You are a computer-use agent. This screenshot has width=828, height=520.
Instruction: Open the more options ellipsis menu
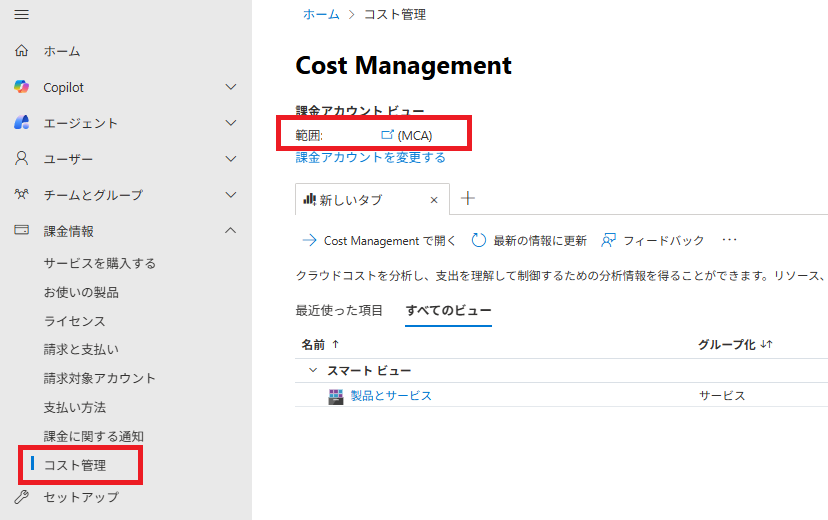(729, 240)
